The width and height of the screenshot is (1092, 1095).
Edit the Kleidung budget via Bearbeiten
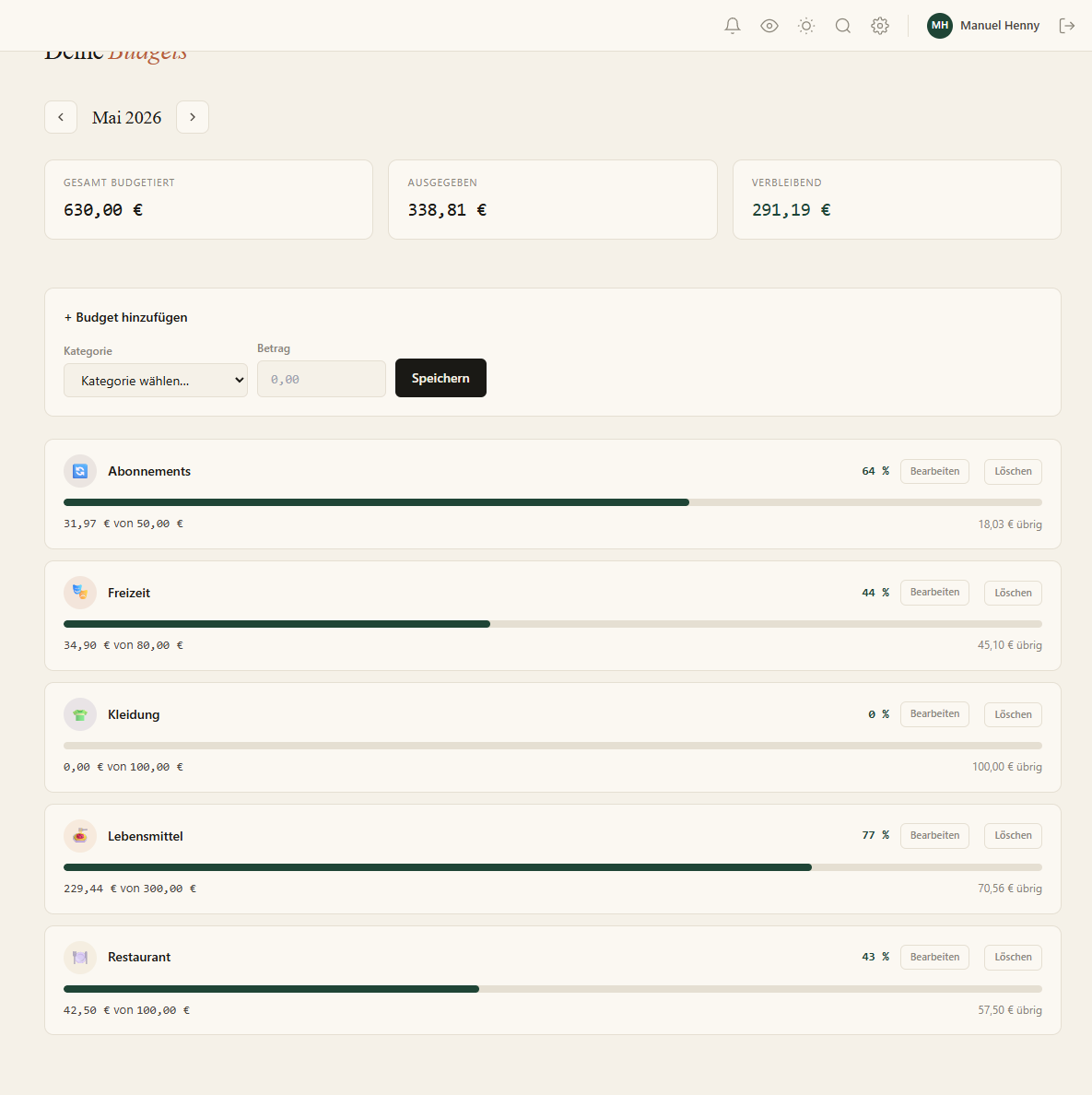coord(934,713)
